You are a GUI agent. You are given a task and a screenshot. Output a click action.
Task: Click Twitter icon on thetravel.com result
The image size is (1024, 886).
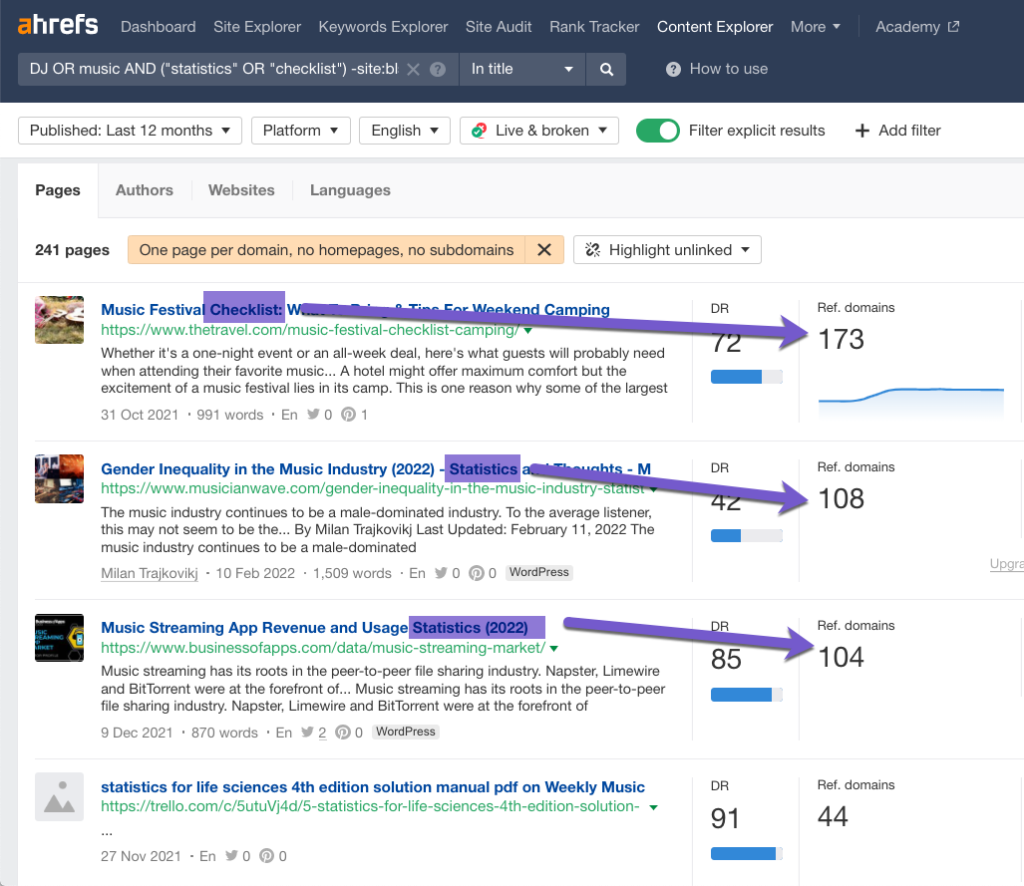313,415
